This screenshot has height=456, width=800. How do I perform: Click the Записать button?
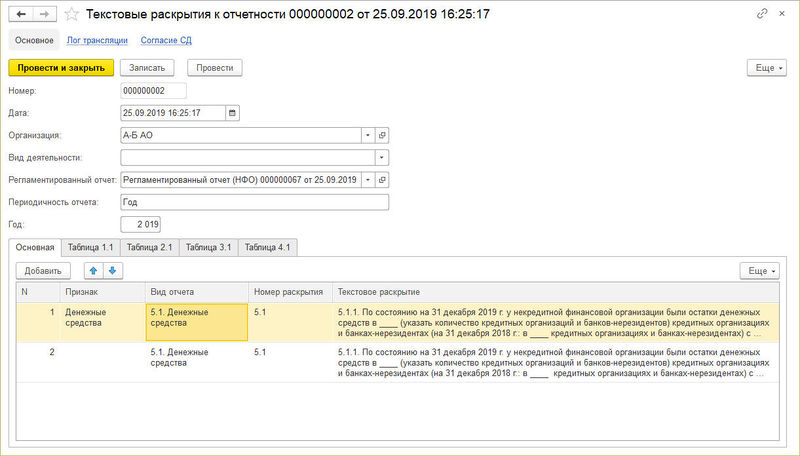point(147,68)
